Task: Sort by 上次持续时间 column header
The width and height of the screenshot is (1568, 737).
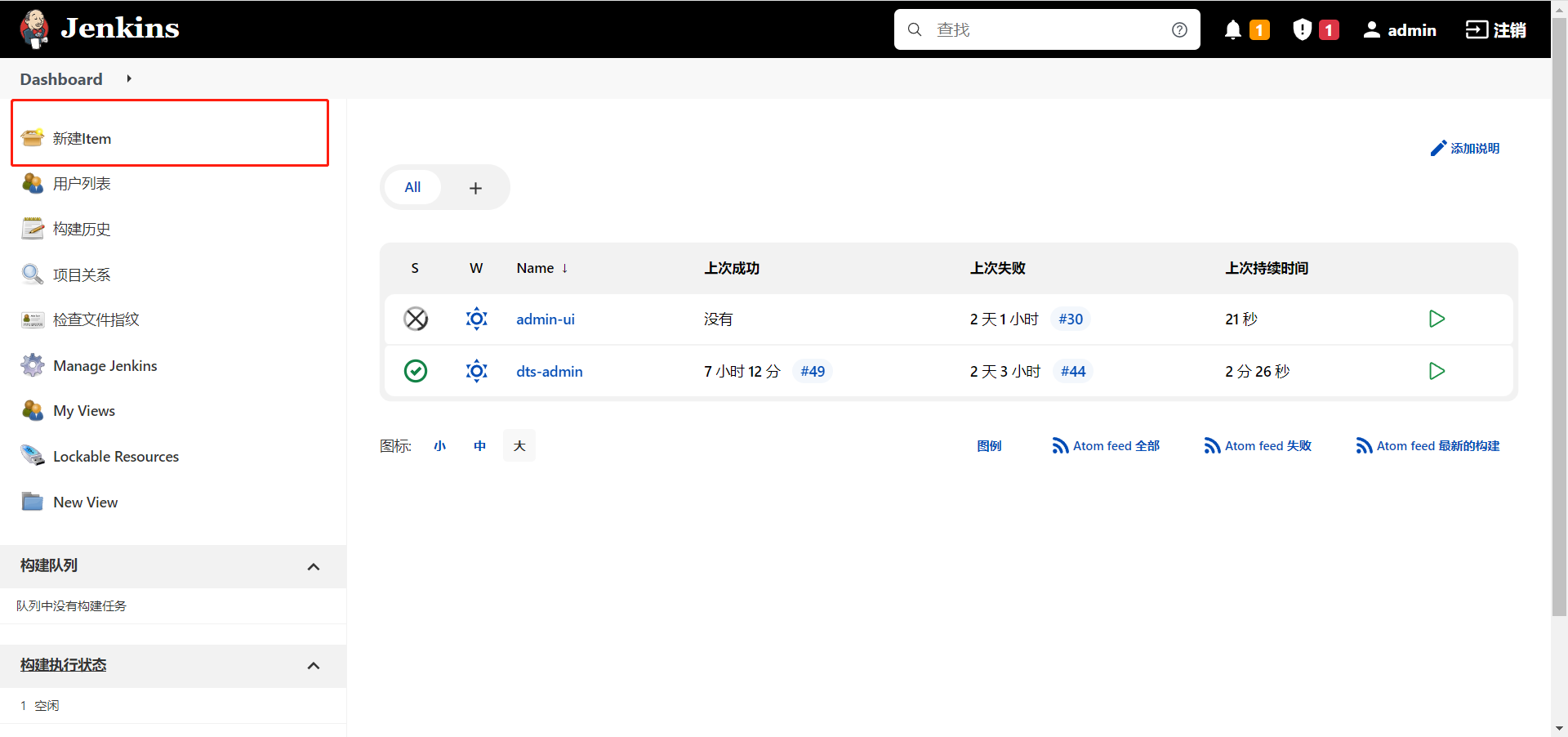Action: pos(1267,268)
